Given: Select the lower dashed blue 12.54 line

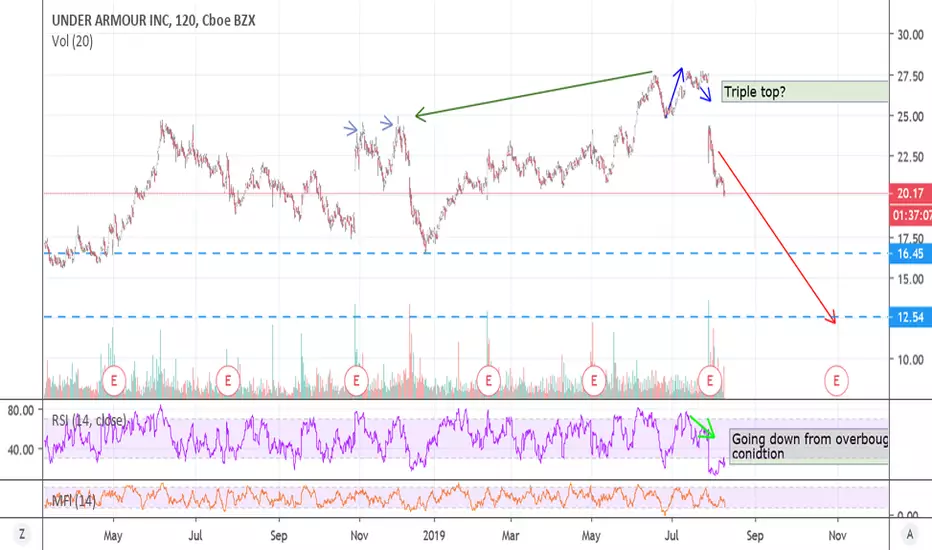Looking at the screenshot, I should (467, 317).
